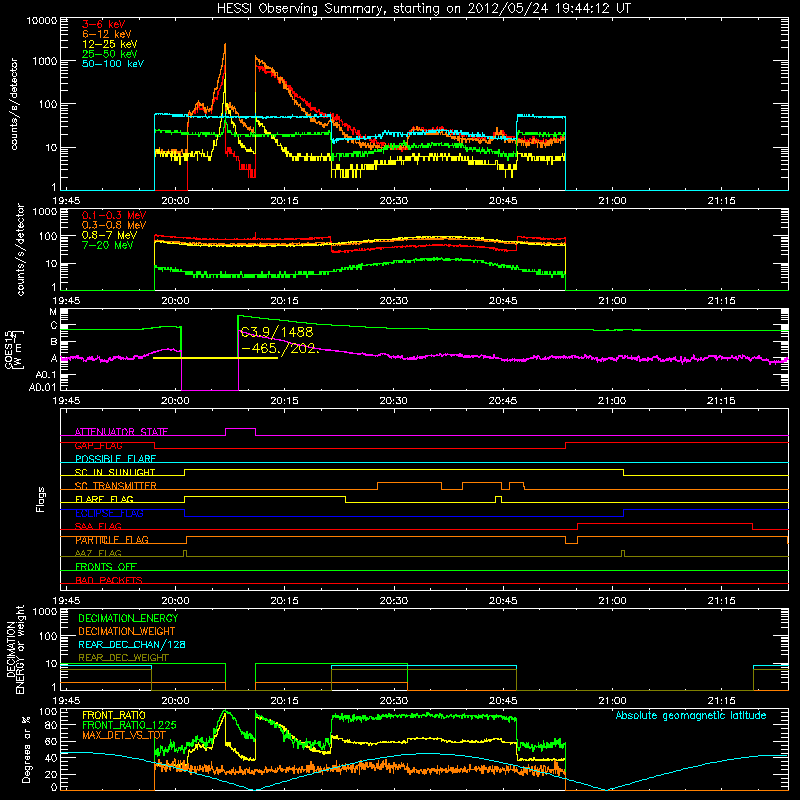Screen dimensions: 800x800
Task: Select the REAR_DEC_CHAN/128 legend label
Action: 132,645
